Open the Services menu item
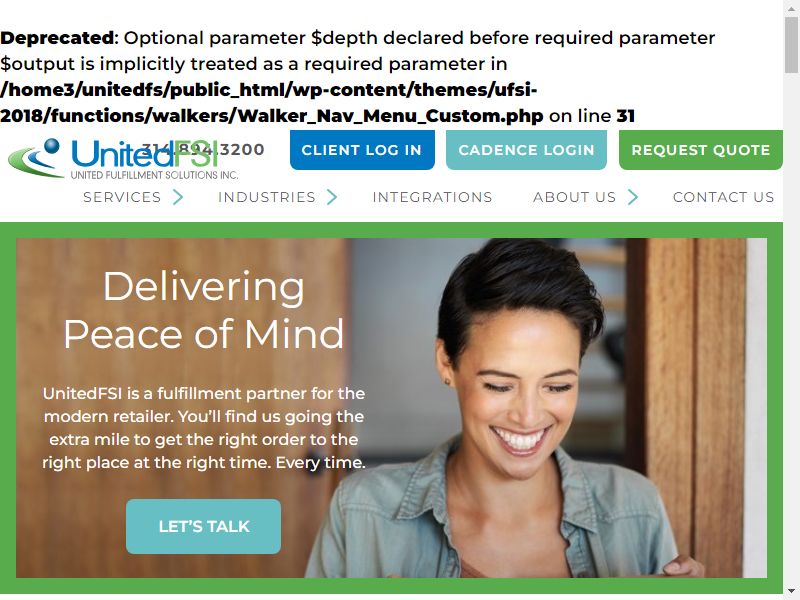This screenshot has height=600, width=800. 122,197
